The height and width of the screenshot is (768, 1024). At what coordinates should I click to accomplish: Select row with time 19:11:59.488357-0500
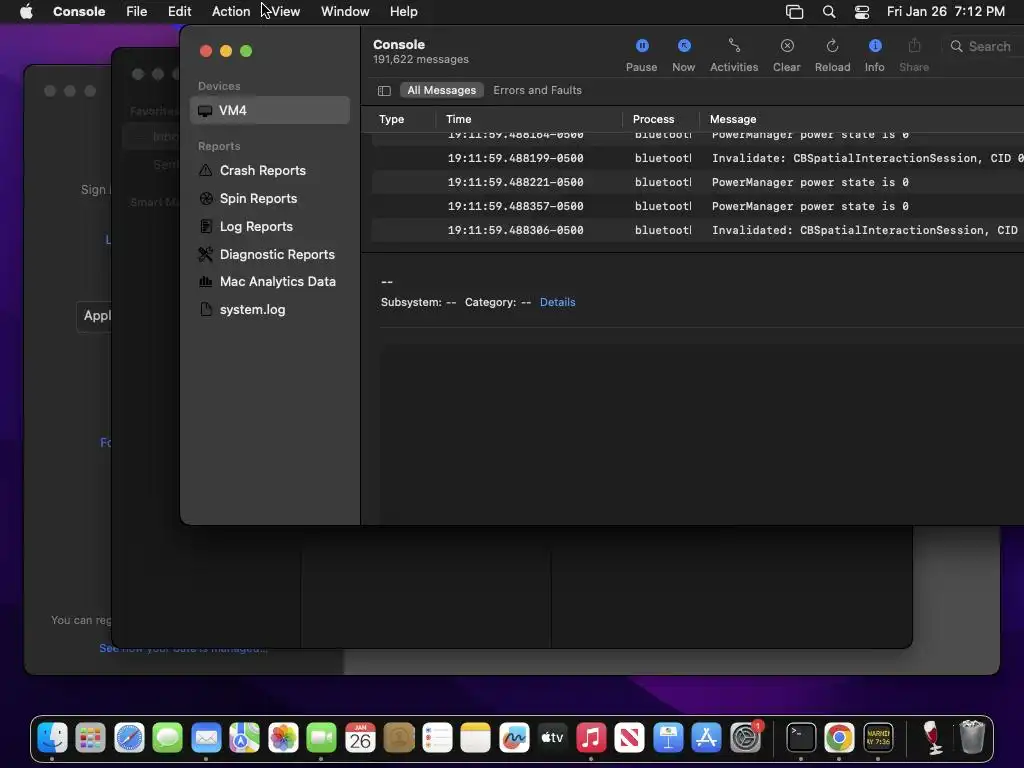(x=697, y=206)
